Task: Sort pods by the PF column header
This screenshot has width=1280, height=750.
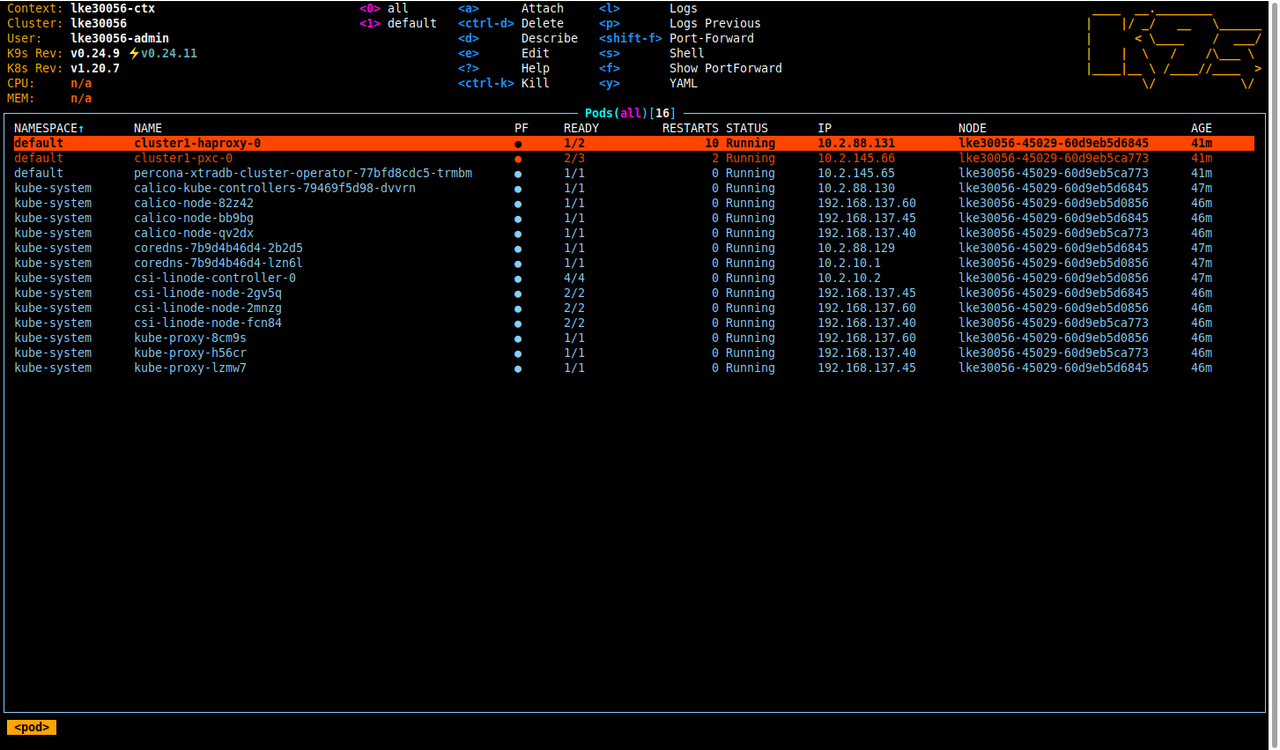Action: click(521, 128)
